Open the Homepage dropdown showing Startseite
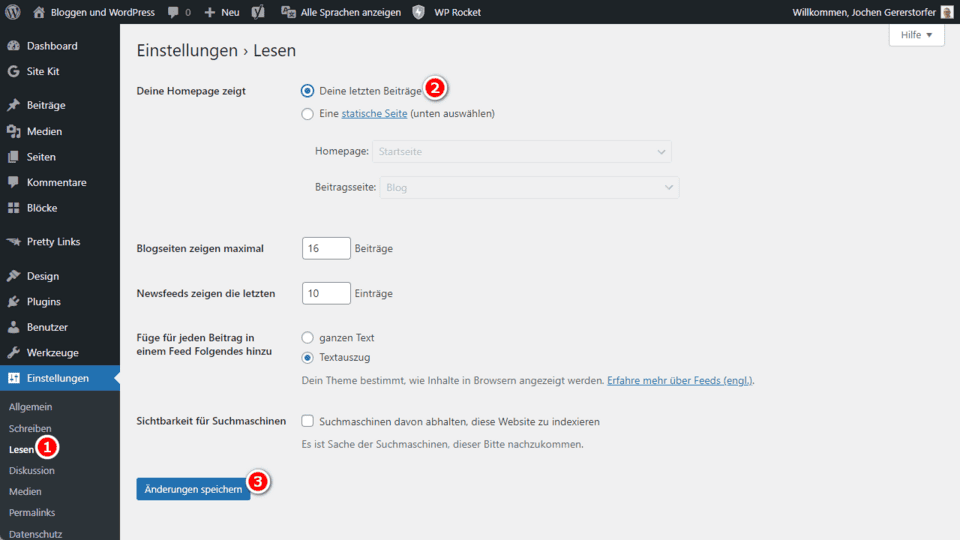 coord(521,151)
